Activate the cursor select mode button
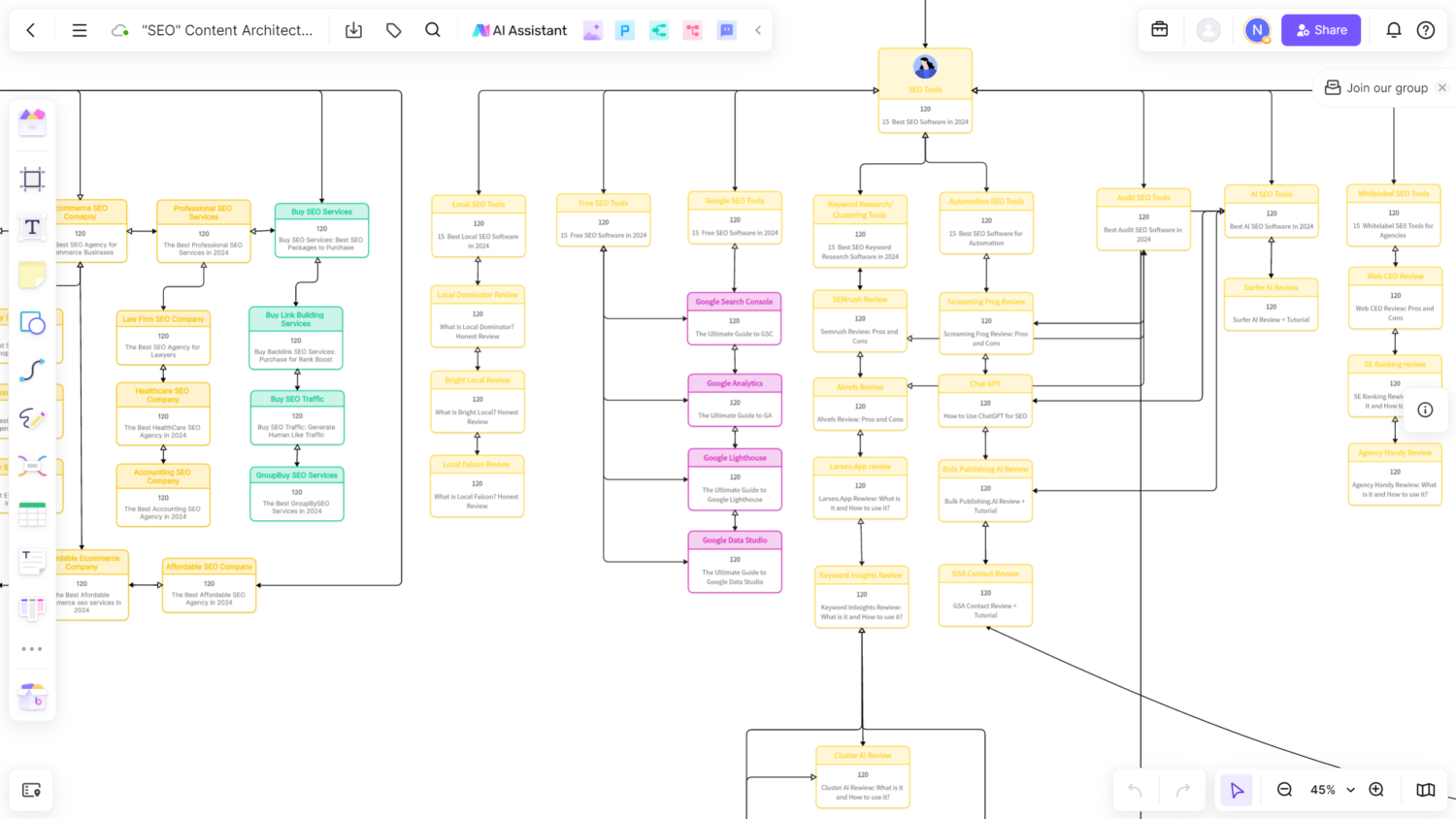The image size is (1456, 819). click(x=1237, y=790)
